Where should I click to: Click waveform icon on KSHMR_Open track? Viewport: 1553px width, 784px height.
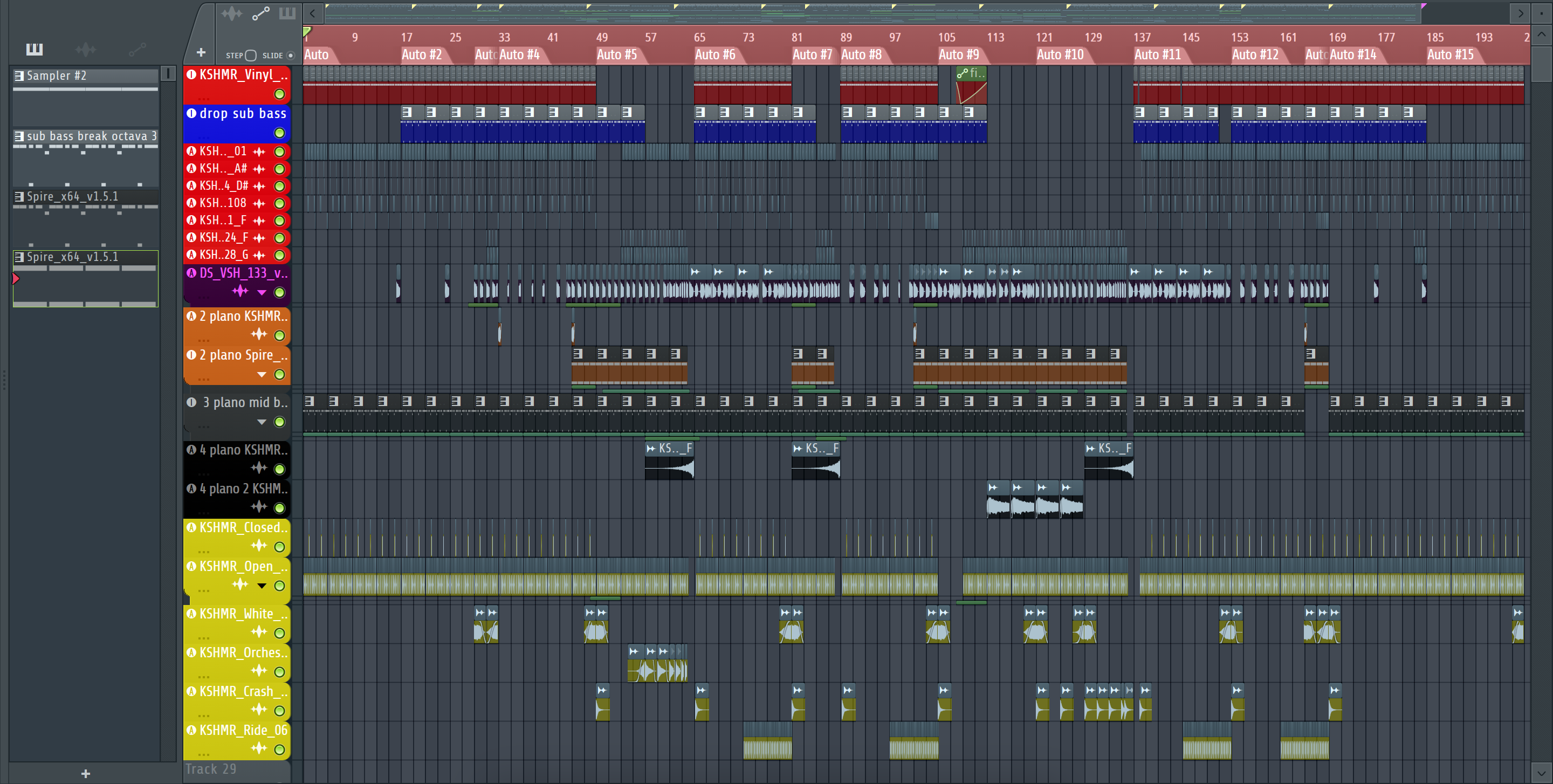pyautogui.click(x=240, y=584)
